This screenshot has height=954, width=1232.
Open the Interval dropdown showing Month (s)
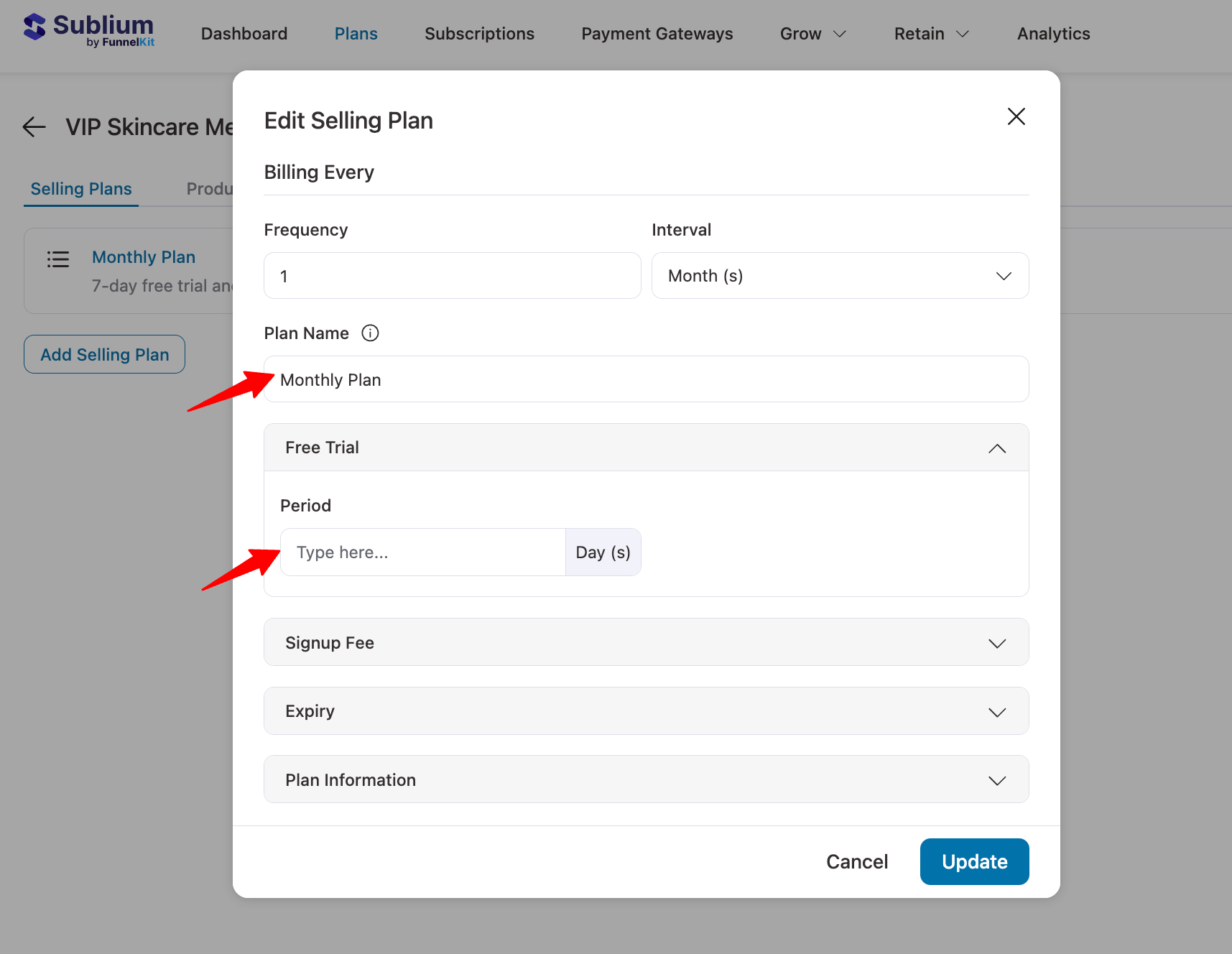[839, 275]
